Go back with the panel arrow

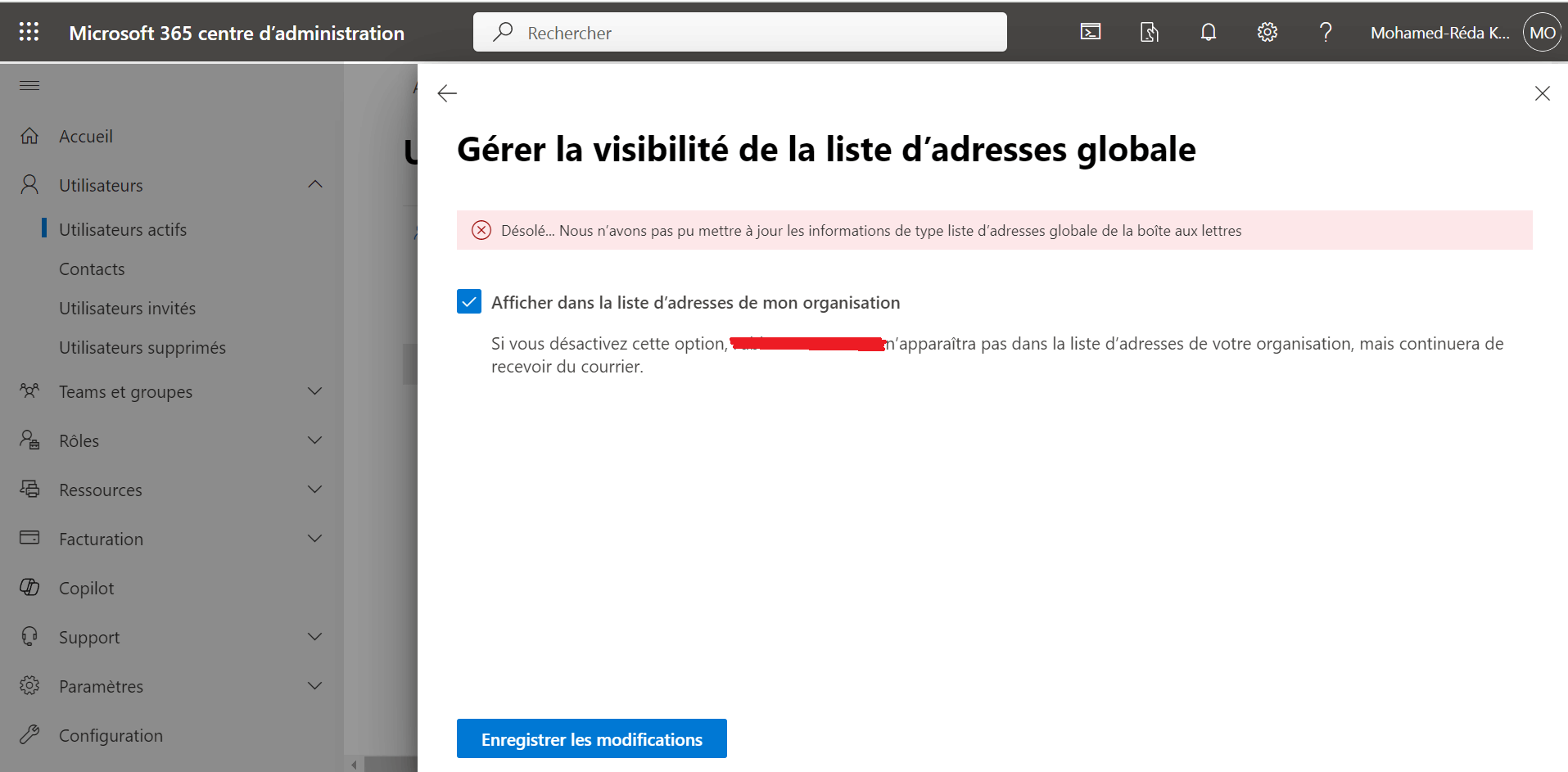[x=447, y=93]
